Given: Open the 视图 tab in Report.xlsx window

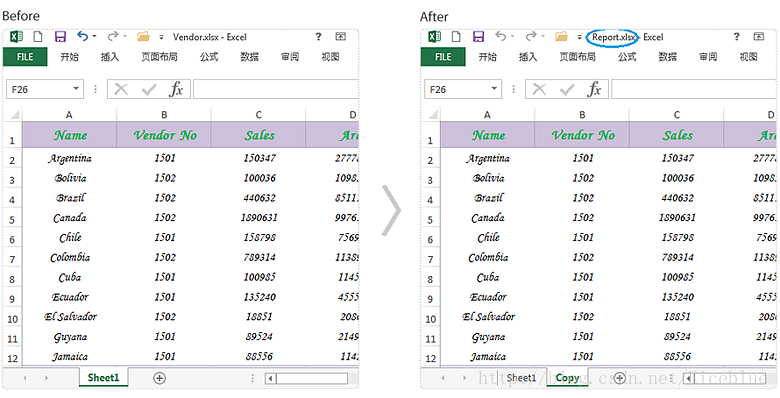Looking at the screenshot, I should [748, 57].
